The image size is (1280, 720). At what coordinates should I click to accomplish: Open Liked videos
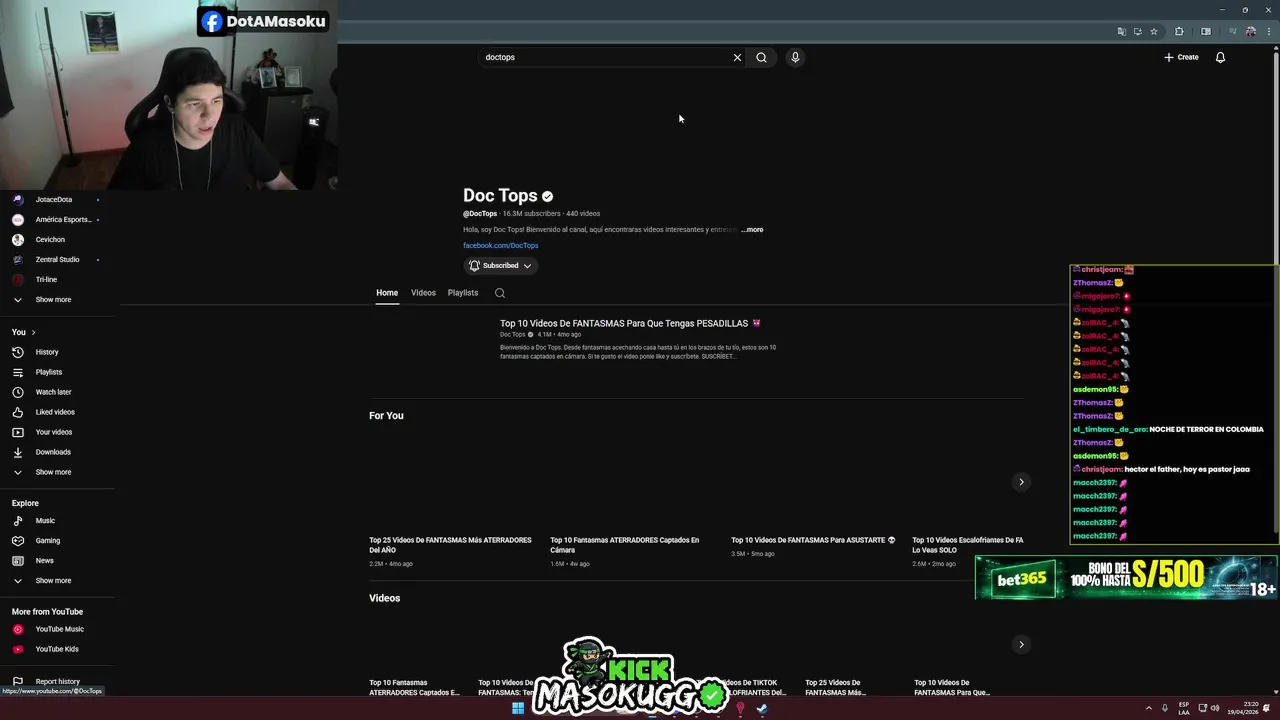tap(57, 412)
